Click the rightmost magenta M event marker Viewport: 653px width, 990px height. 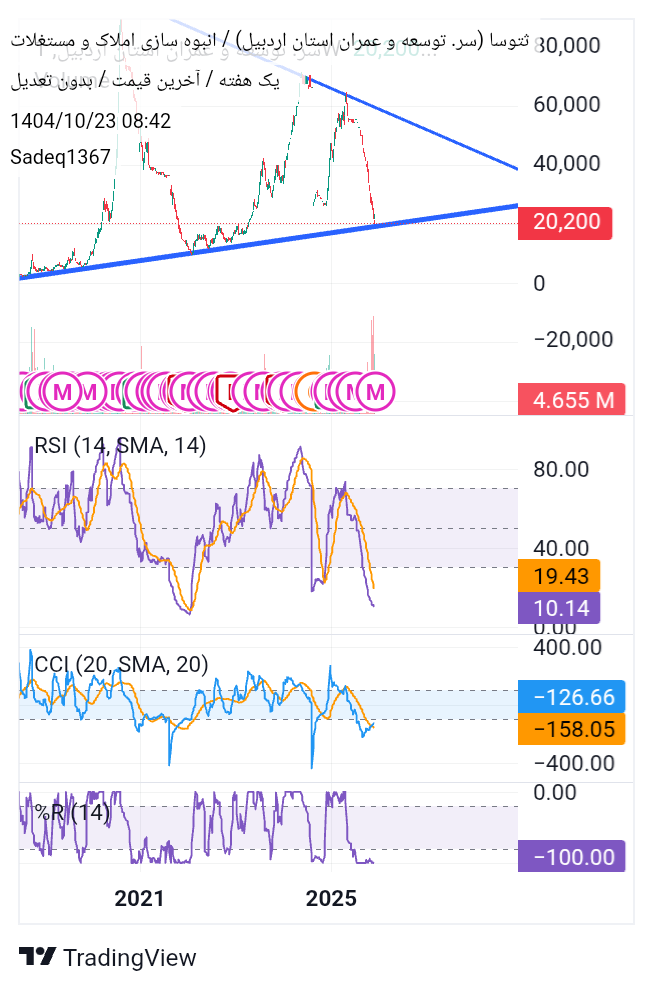(x=377, y=392)
